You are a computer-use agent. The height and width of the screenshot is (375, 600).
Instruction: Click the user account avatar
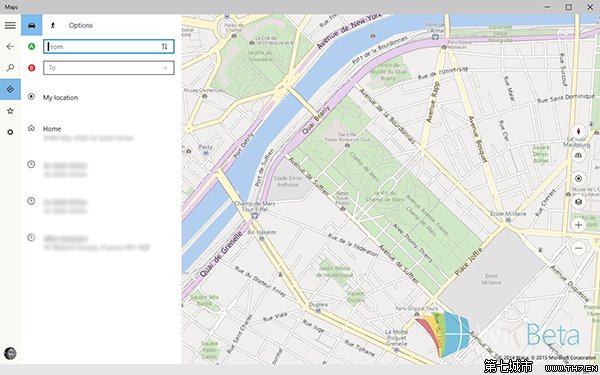pyautogui.click(x=10, y=353)
